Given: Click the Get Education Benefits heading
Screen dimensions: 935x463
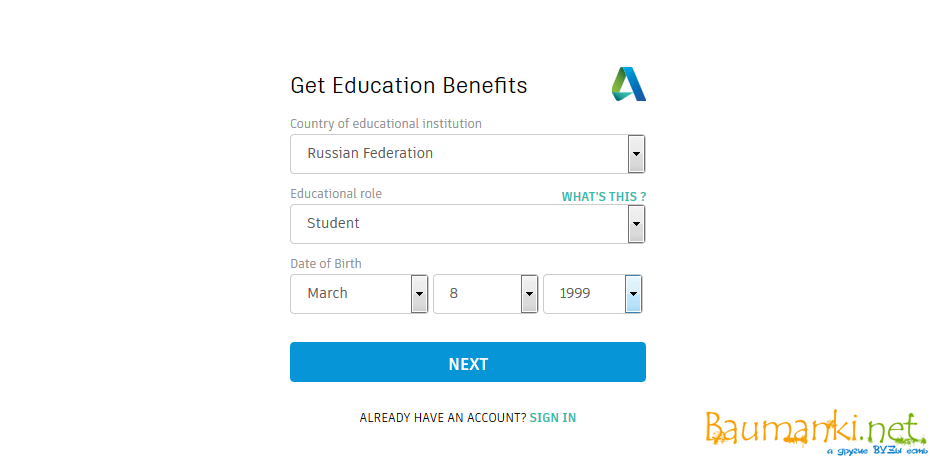Looking at the screenshot, I should coord(409,86).
